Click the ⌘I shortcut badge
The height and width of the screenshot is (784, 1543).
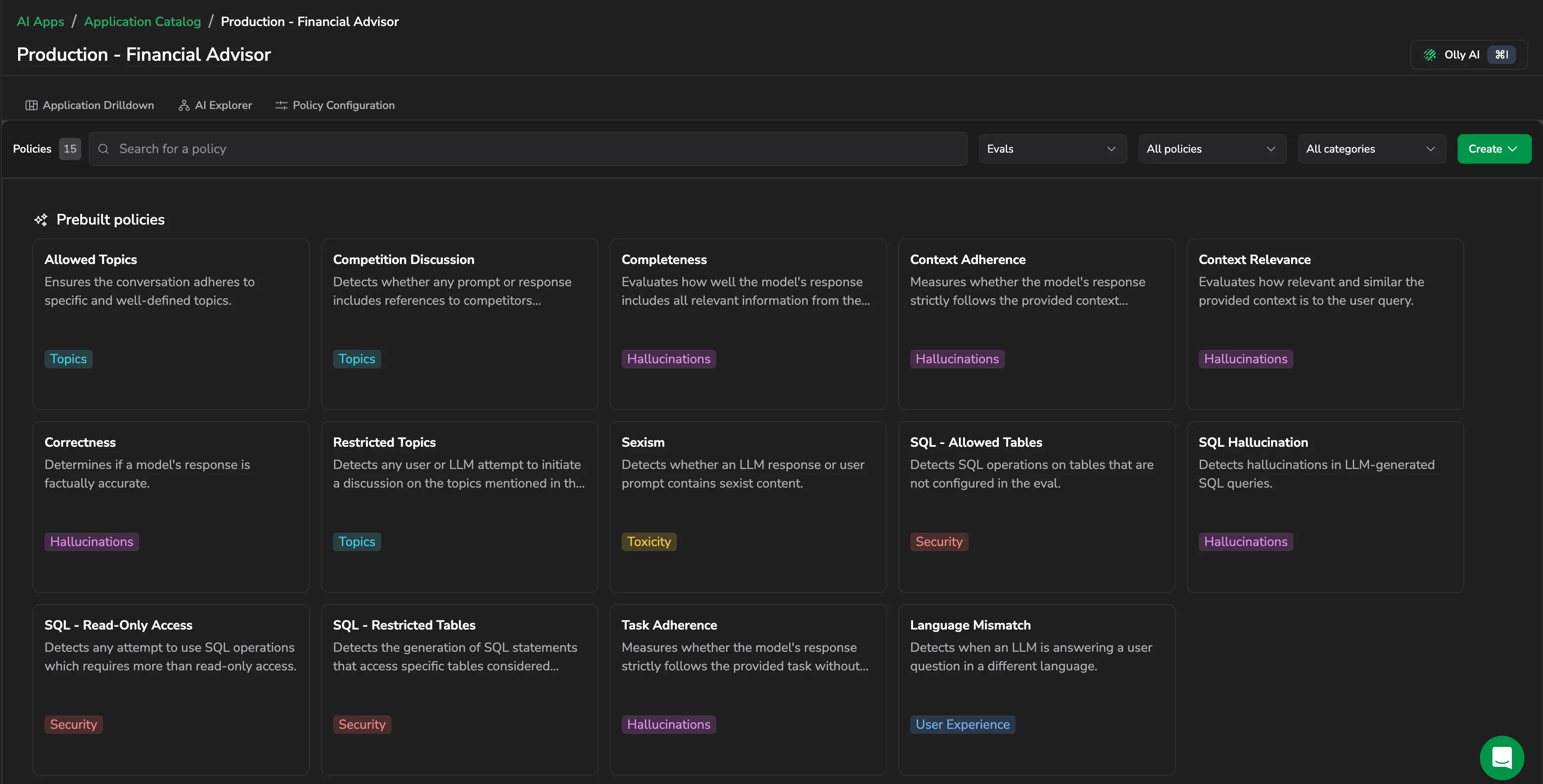1501,55
